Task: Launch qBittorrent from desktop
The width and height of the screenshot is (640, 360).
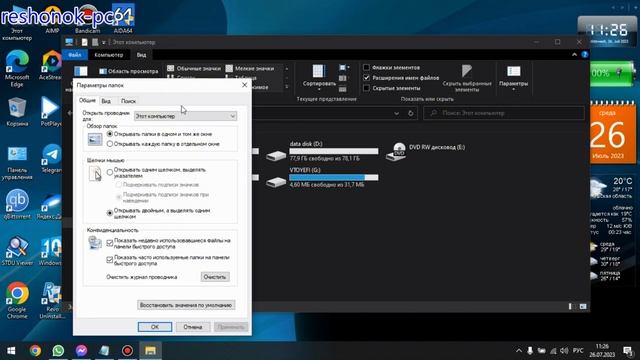Action: click(17, 204)
